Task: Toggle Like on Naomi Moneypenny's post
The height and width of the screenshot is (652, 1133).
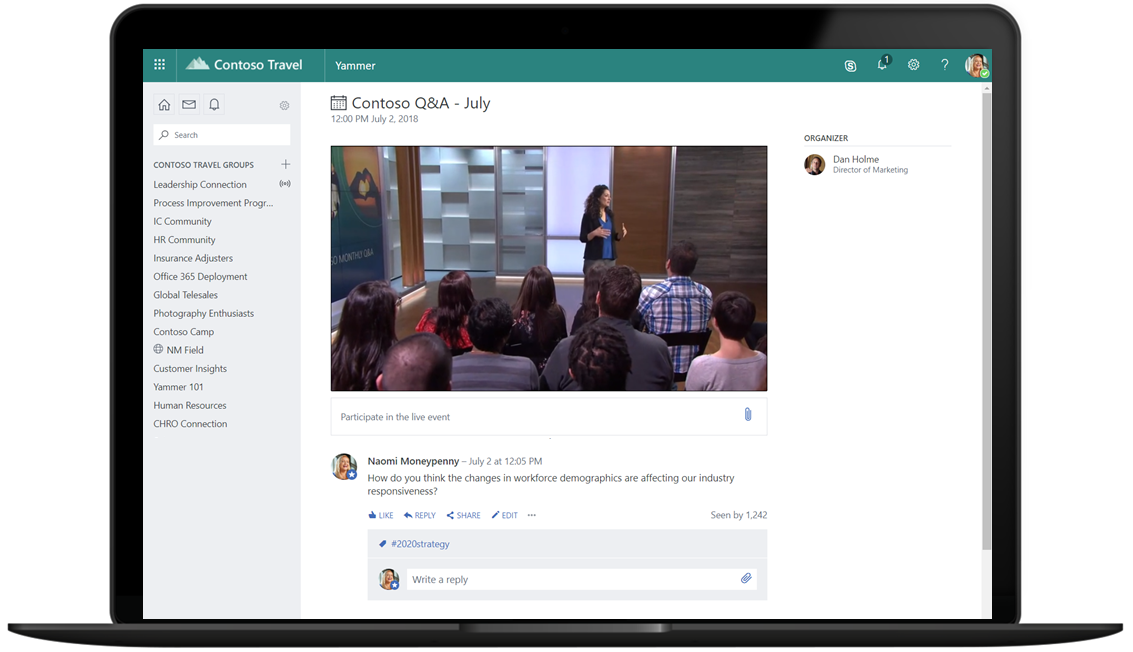Action: (380, 514)
